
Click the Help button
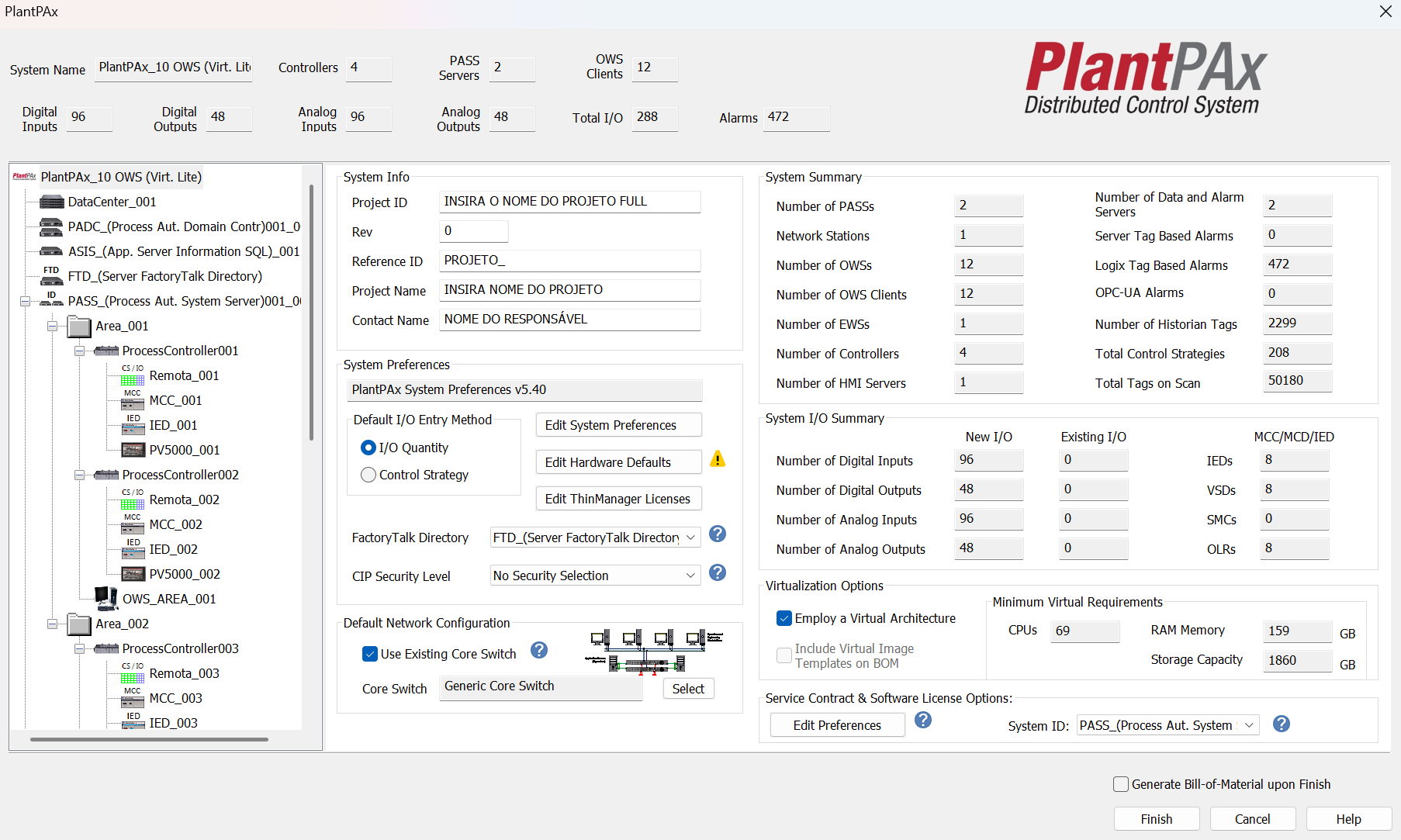pos(1349,819)
